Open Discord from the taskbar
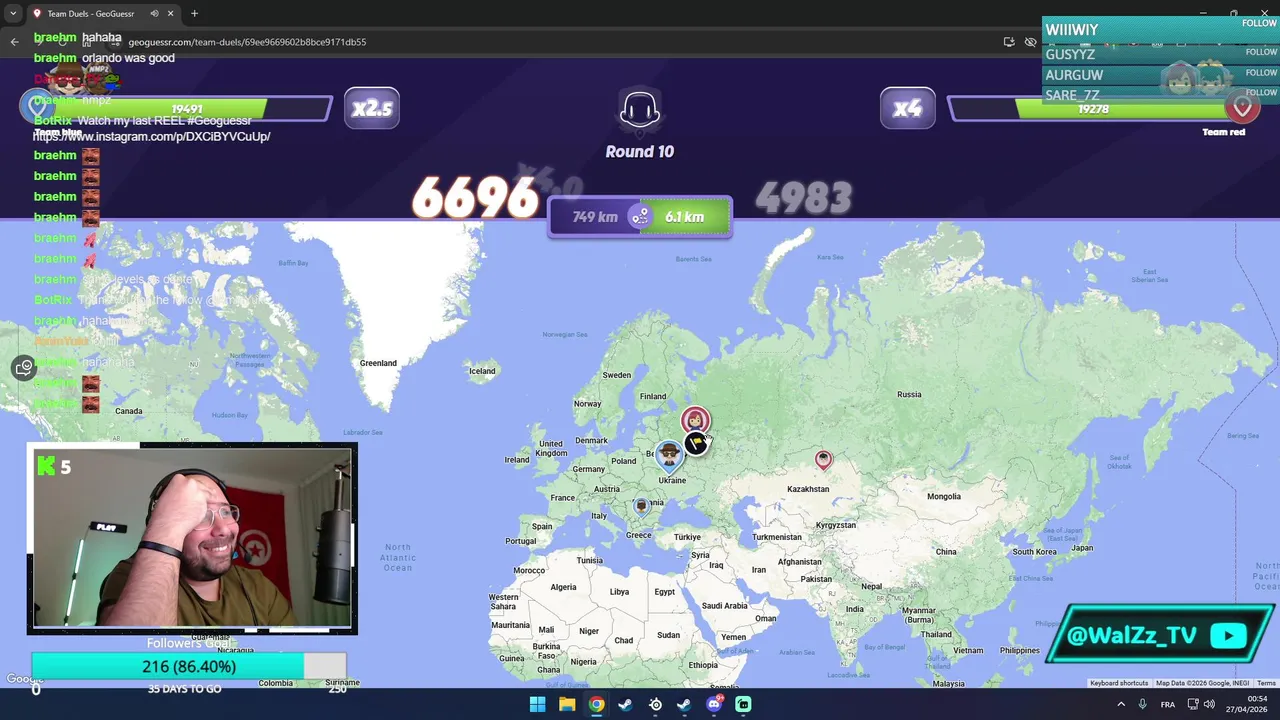The height and width of the screenshot is (720, 1280). (x=714, y=704)
